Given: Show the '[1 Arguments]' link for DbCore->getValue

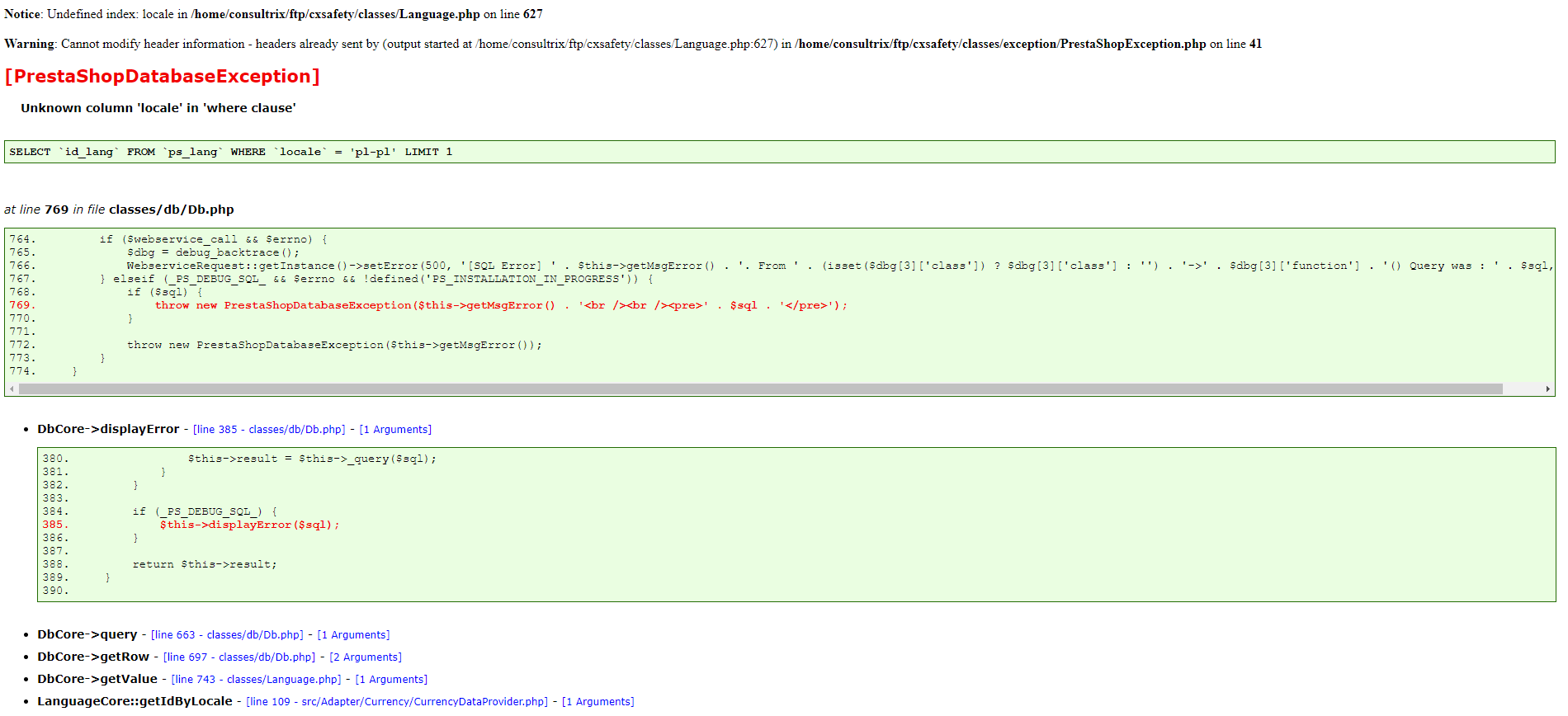Looking at the screenshot, I should pyautogui.click(x=391, y=680).
